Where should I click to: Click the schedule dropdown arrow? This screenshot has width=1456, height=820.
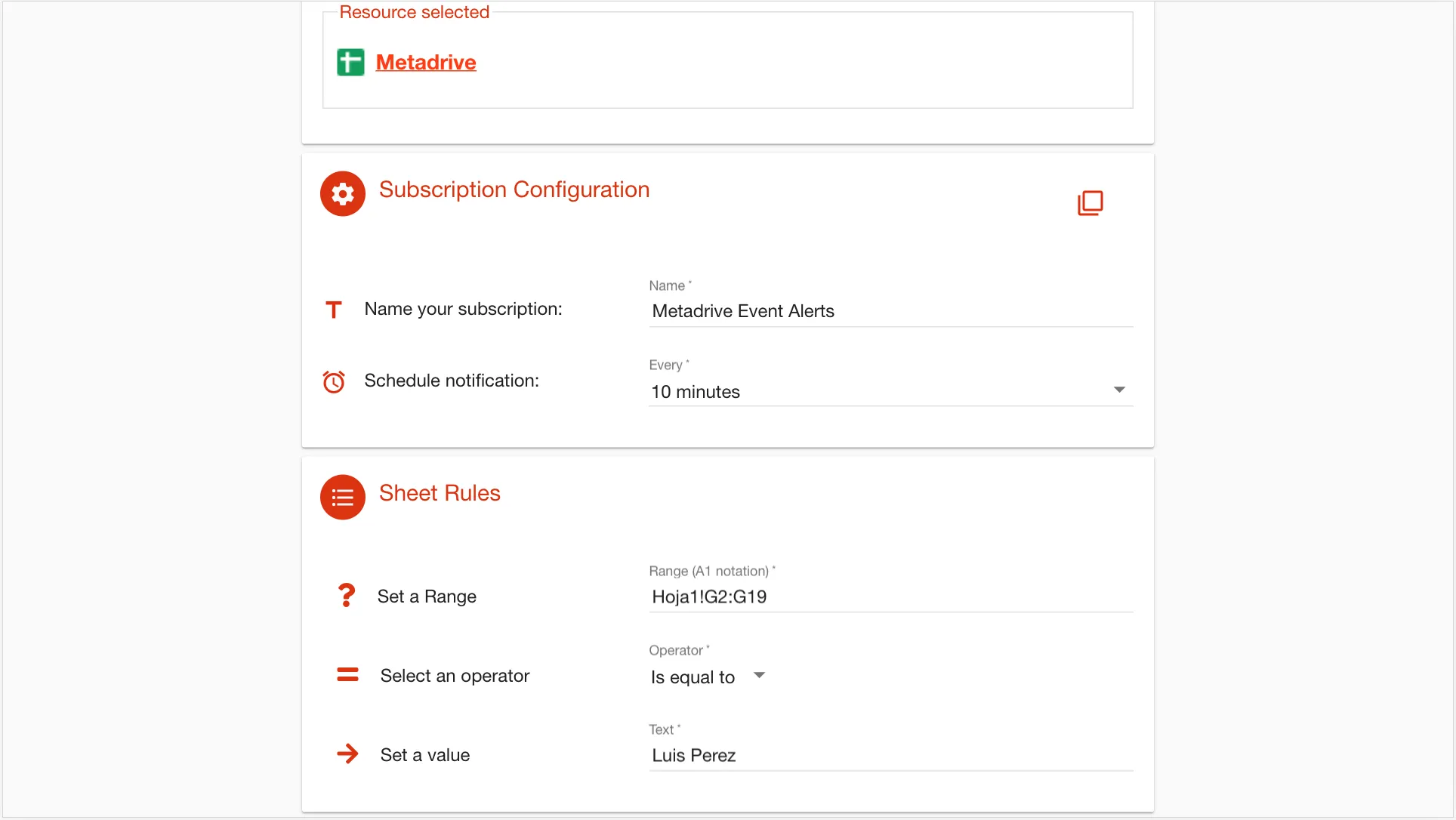pyautogui.click(x=1119, y=390)
